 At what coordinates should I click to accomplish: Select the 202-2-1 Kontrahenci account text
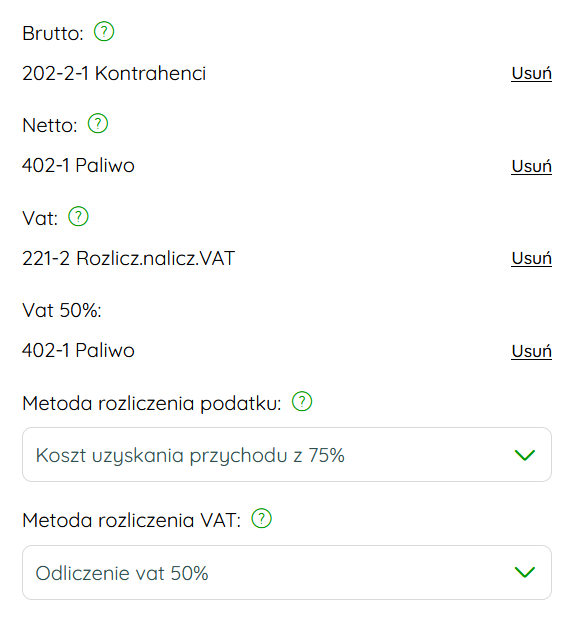pyautogui.click(x=114, y=74)
